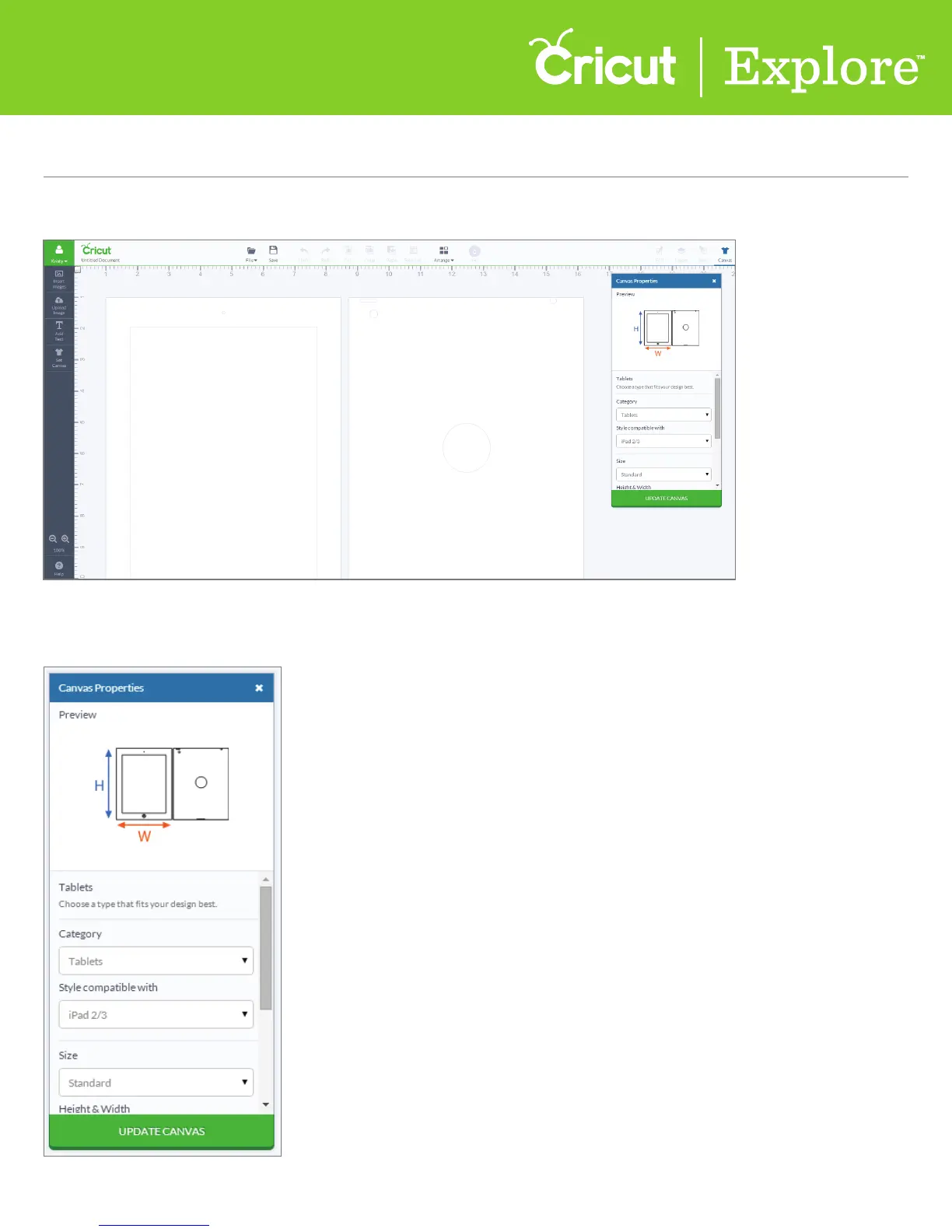Open the Standard size dropdown in the app's small panel

[663, 474]
